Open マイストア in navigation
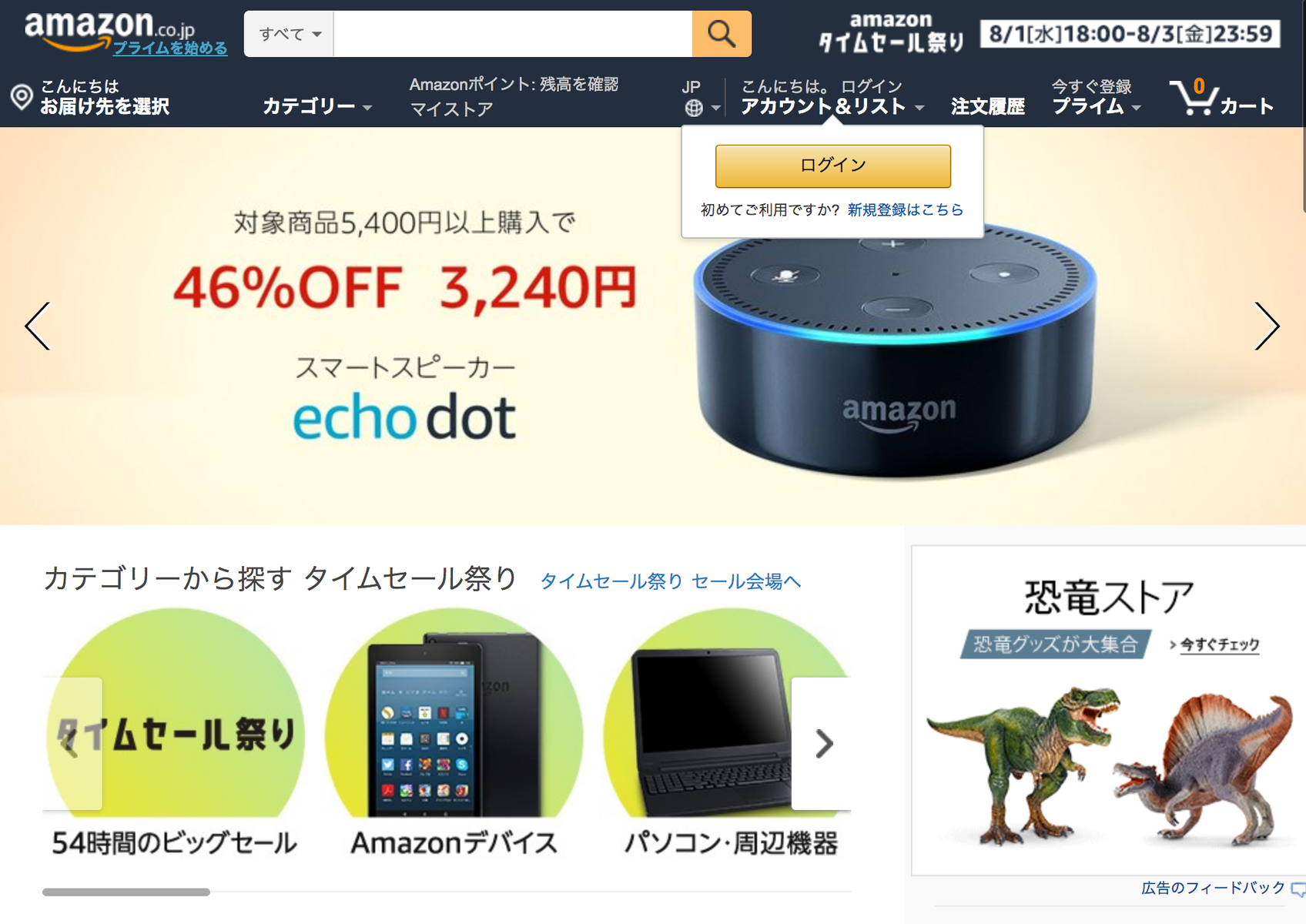The image size is (1306, 924). tap(451, 109)
